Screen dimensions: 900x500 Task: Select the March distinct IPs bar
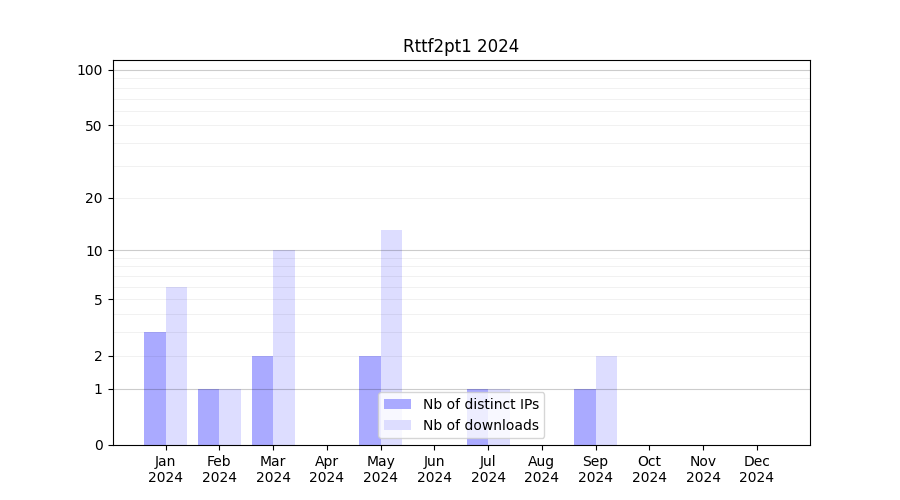click(x=262, y=400)
